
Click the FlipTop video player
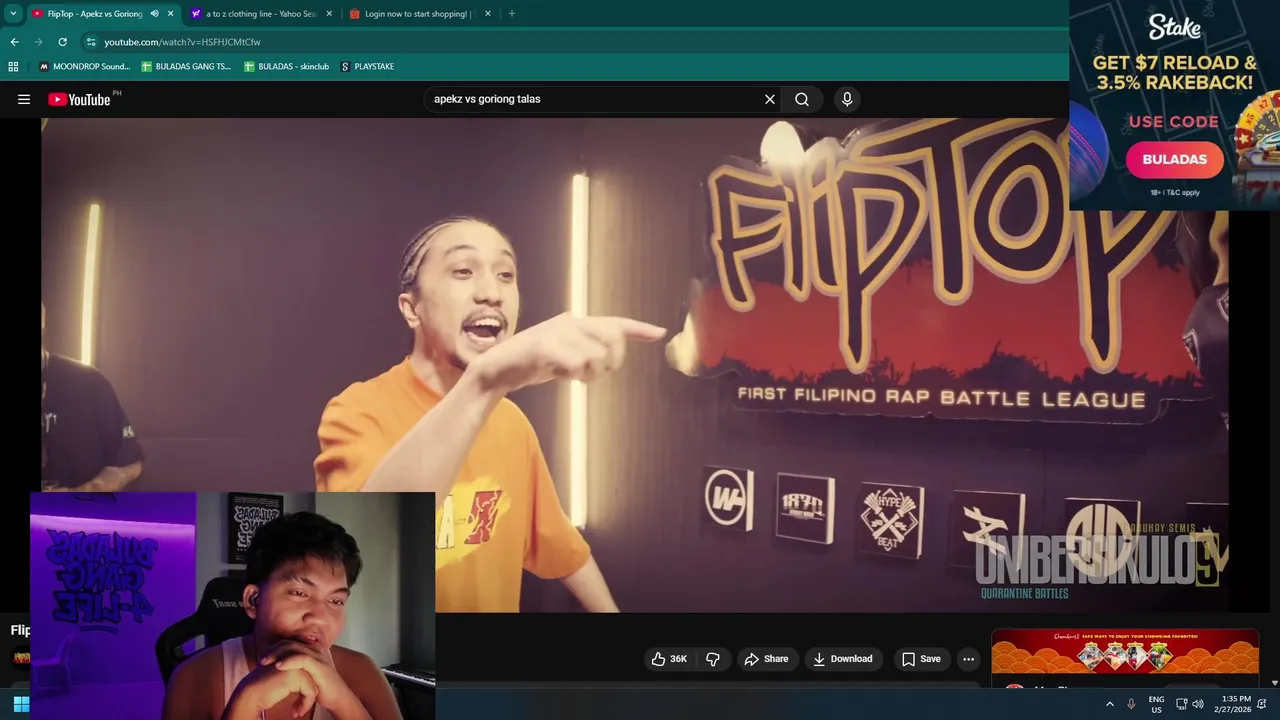(x=634, y=365)
